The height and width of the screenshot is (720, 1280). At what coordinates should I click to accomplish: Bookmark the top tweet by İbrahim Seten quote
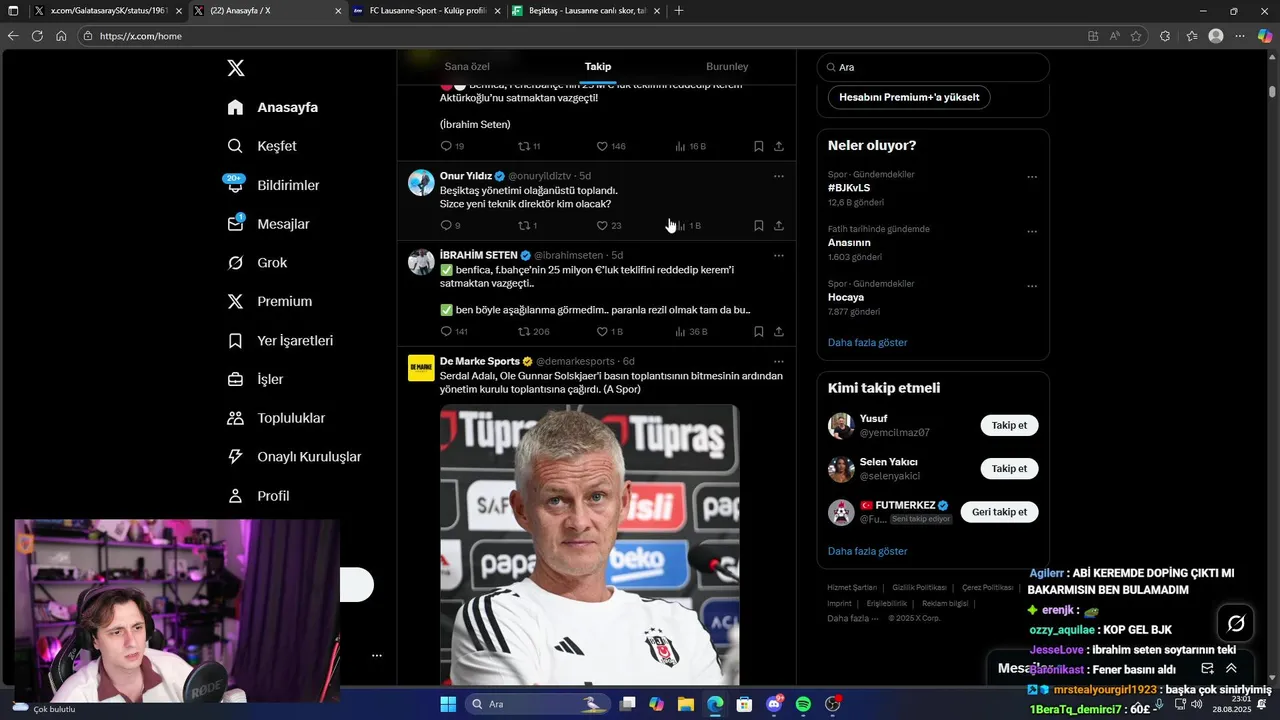click(x=758, y=146)
